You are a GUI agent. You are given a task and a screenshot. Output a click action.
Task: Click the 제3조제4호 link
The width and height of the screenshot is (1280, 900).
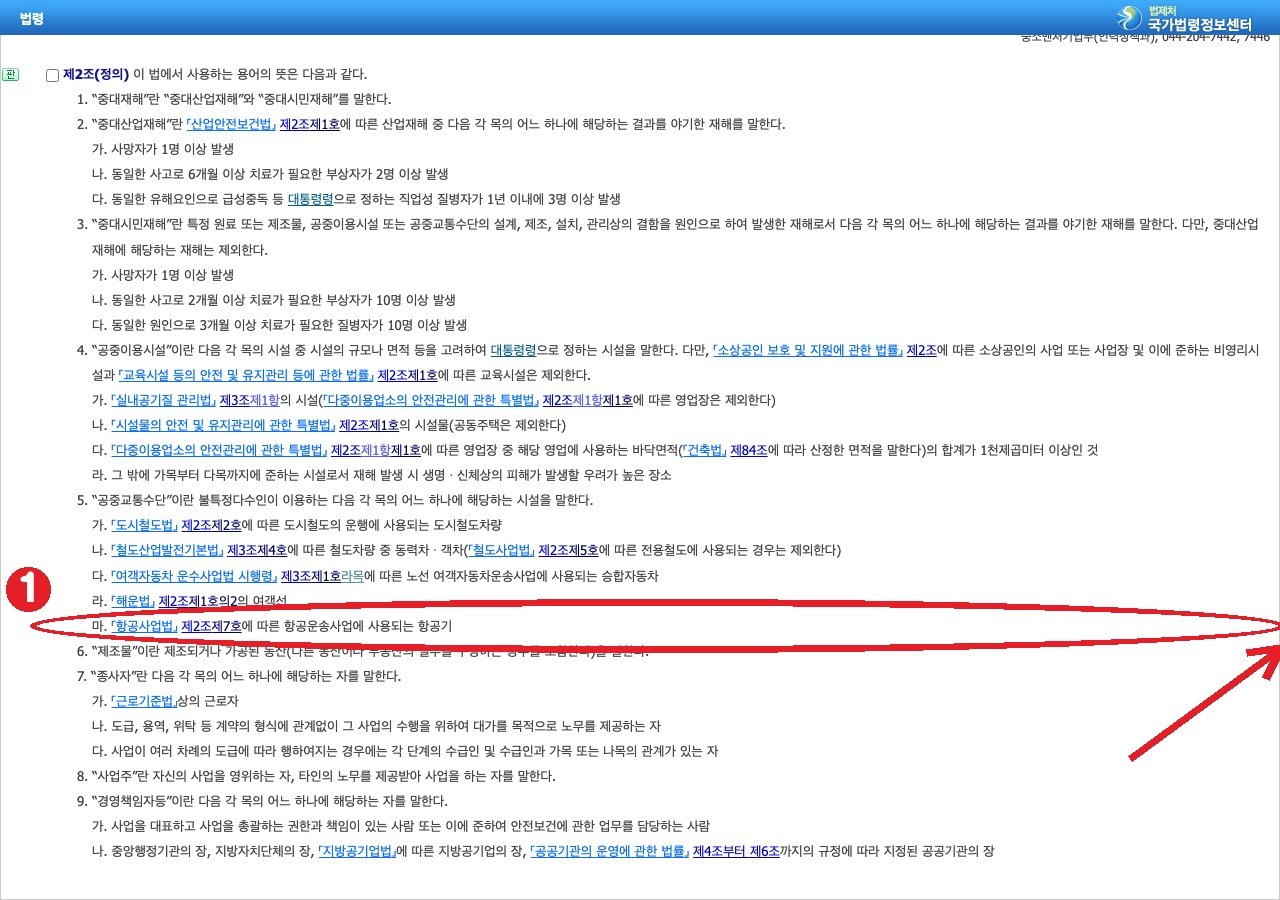click(x=258, y=550)
